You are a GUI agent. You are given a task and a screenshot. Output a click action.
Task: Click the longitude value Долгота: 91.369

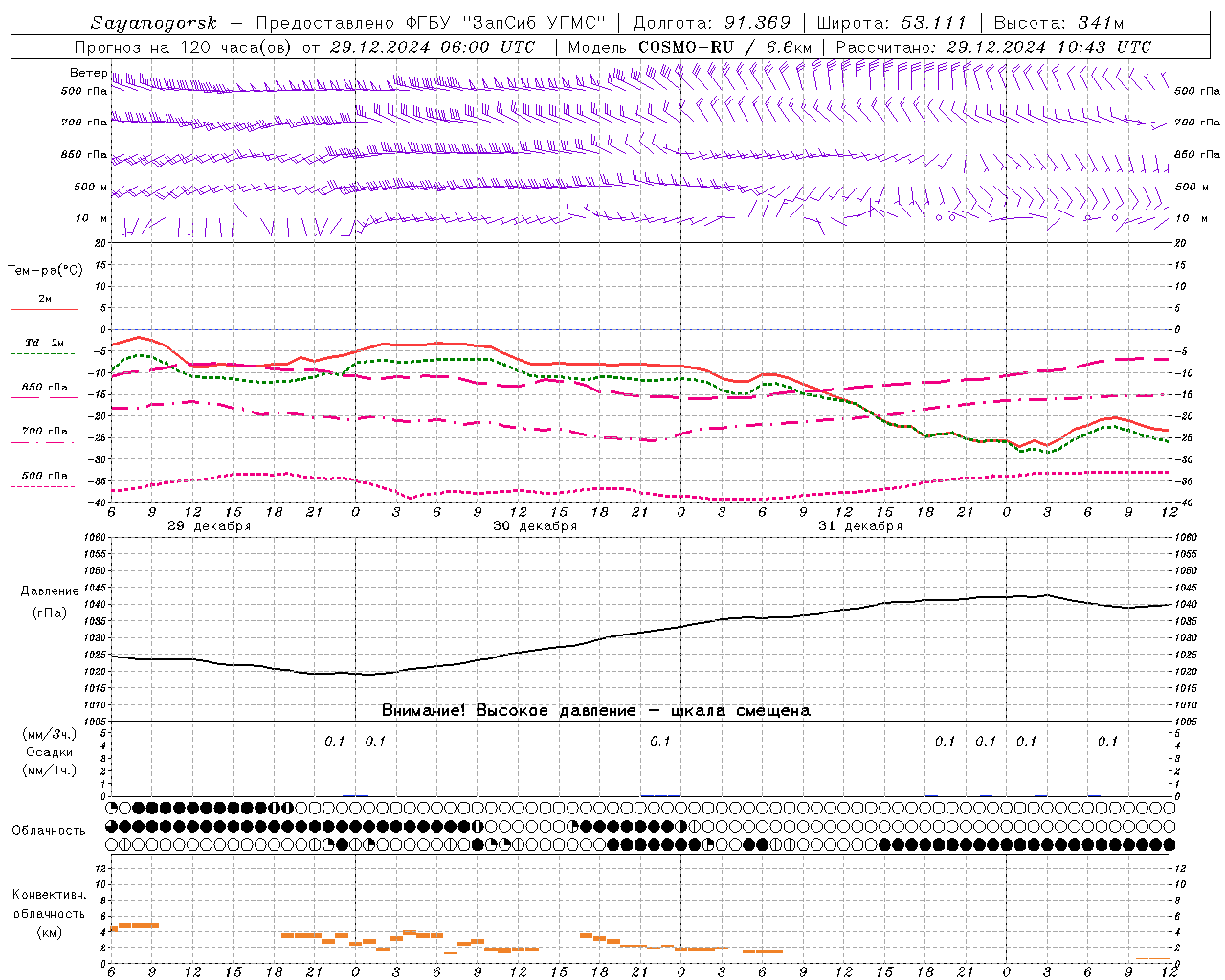pyautogui.click(x=712, y=23)
